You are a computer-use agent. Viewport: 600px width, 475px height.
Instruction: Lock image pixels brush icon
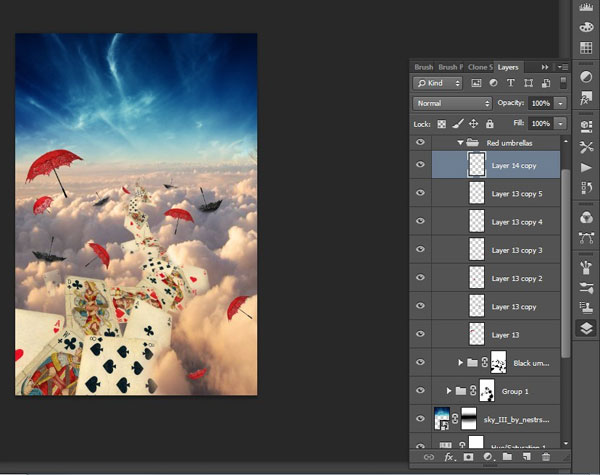click(x=458, y=124)
